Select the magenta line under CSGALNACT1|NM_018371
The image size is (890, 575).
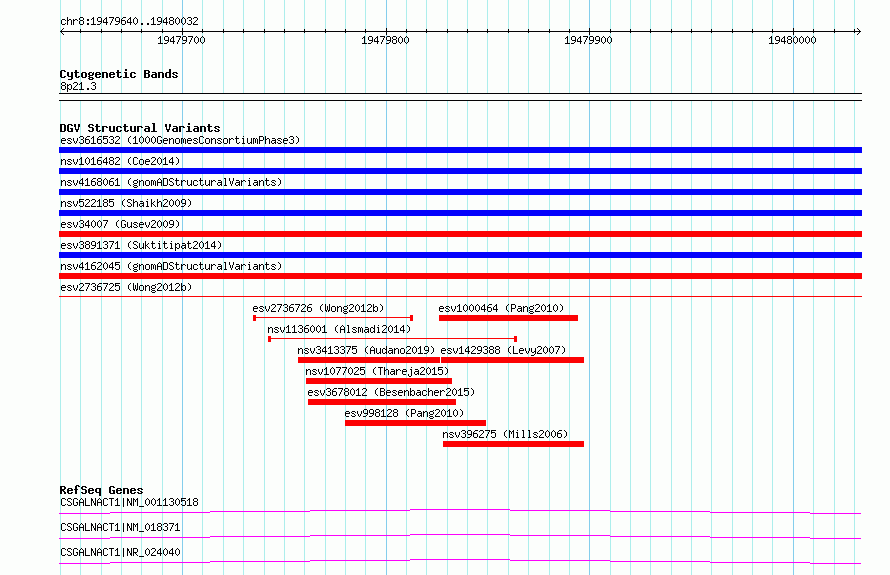tap(460, 536)
